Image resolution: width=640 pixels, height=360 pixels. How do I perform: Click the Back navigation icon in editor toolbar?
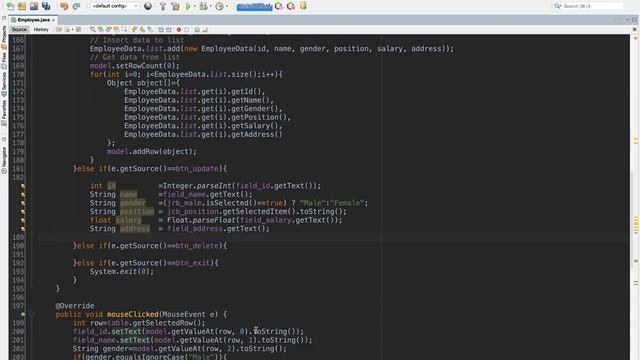tap(67, 29)
